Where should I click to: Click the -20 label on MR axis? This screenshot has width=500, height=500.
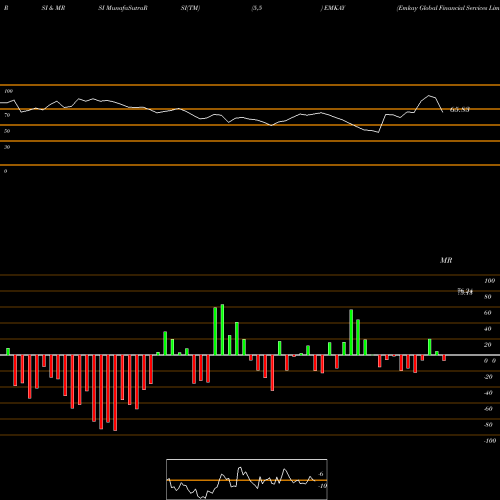[x=488, y=377]
